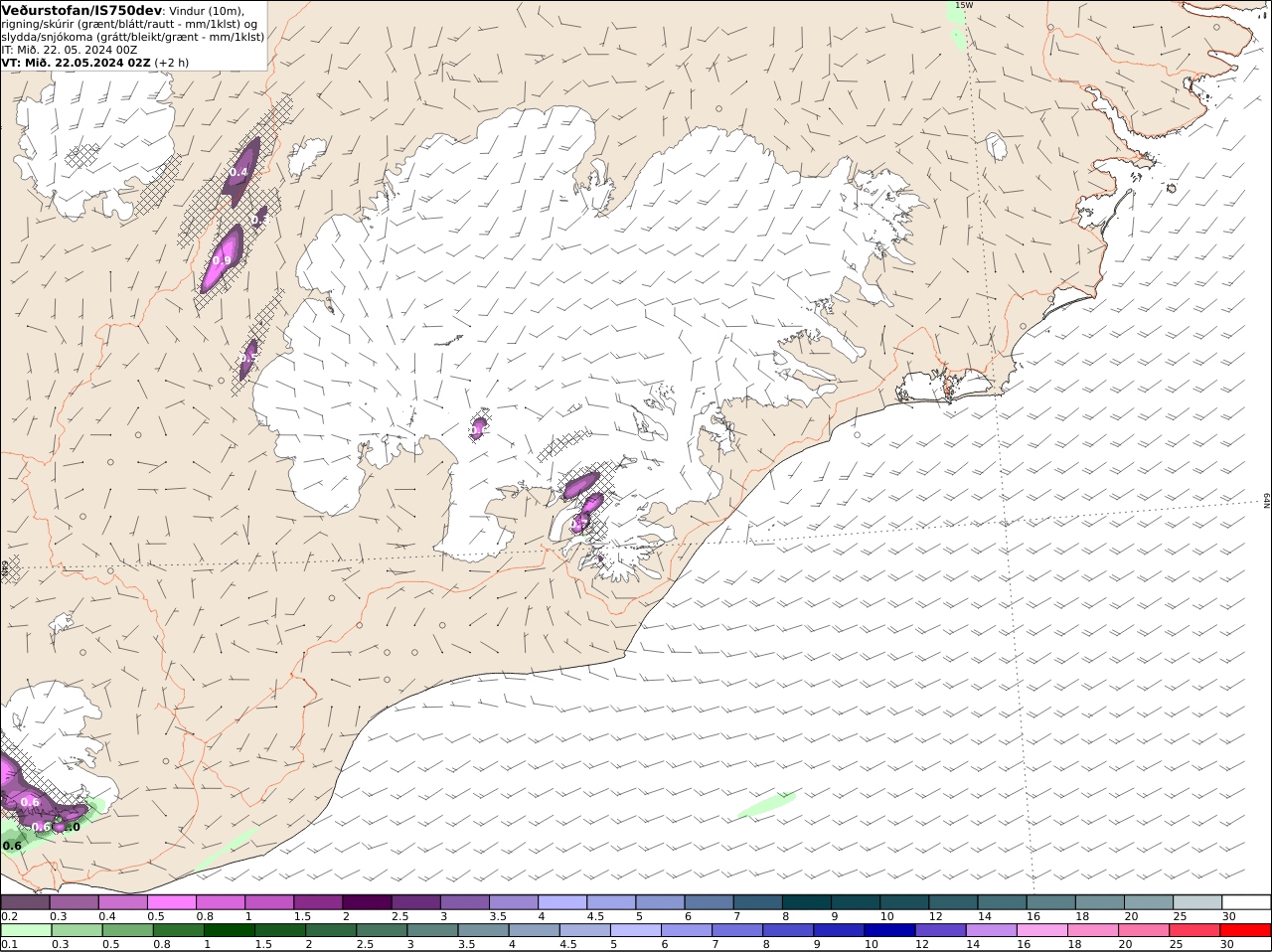Screen dimensions: 1272x952
Task: Pick bottom-row swatch between 14 and 16
Action: pos(992,931)
